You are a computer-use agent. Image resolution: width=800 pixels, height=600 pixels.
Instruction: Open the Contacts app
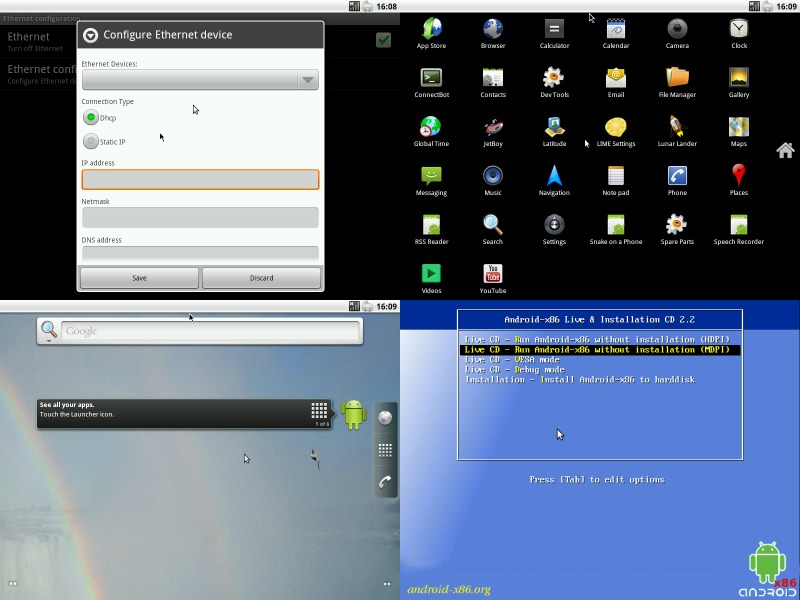(x=493, y=82)
